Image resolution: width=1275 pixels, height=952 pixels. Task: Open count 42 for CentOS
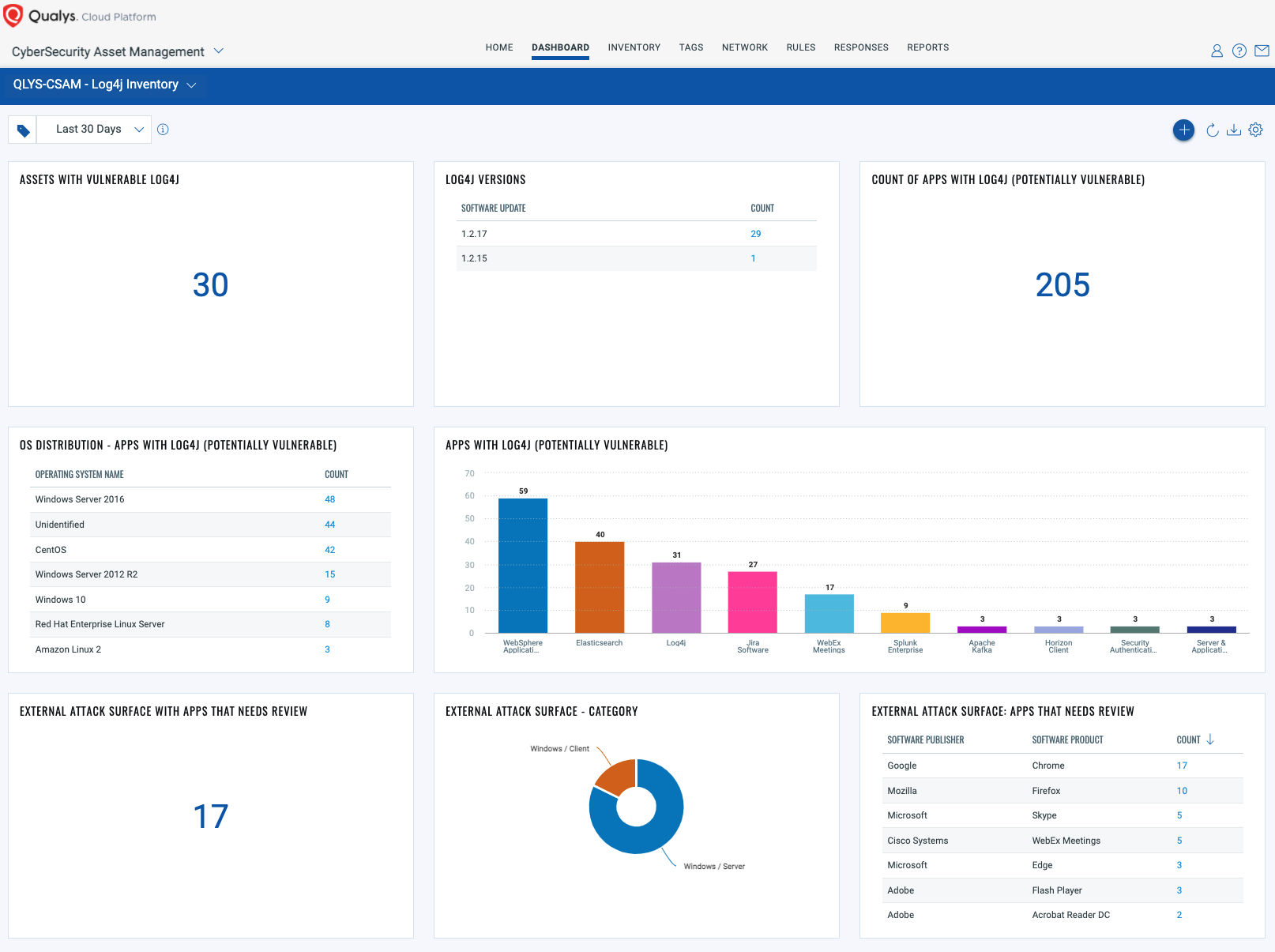tap(329, 550)
